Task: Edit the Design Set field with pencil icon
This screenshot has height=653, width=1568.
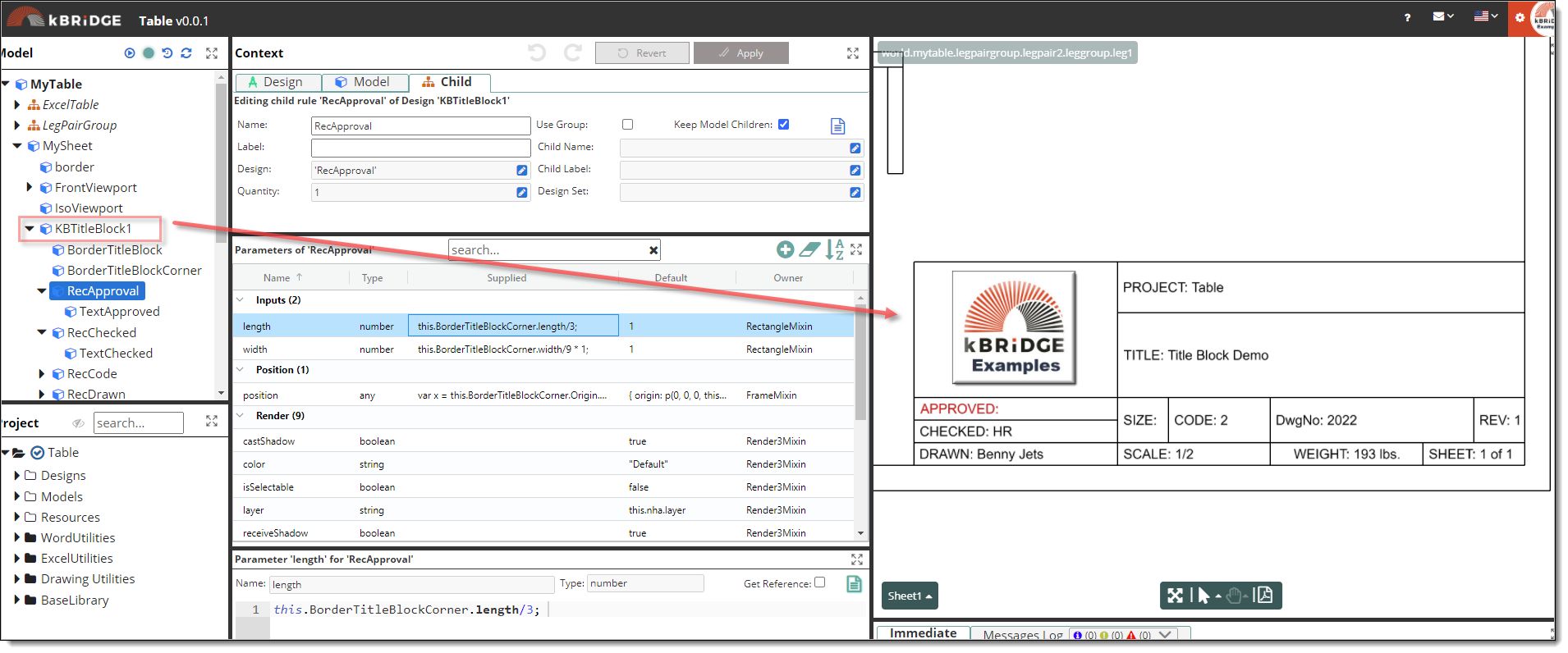Action: pos(855,193)
